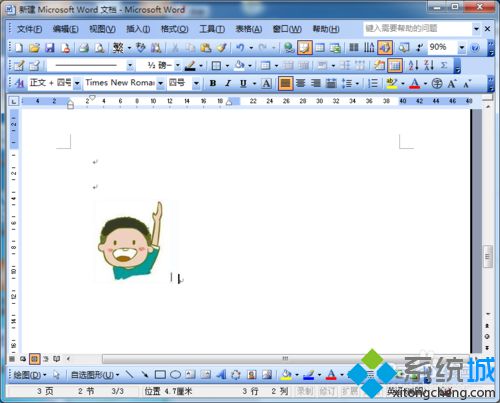
Task: Click the Save icon in toolbar
Action: (x=50, y=48)
